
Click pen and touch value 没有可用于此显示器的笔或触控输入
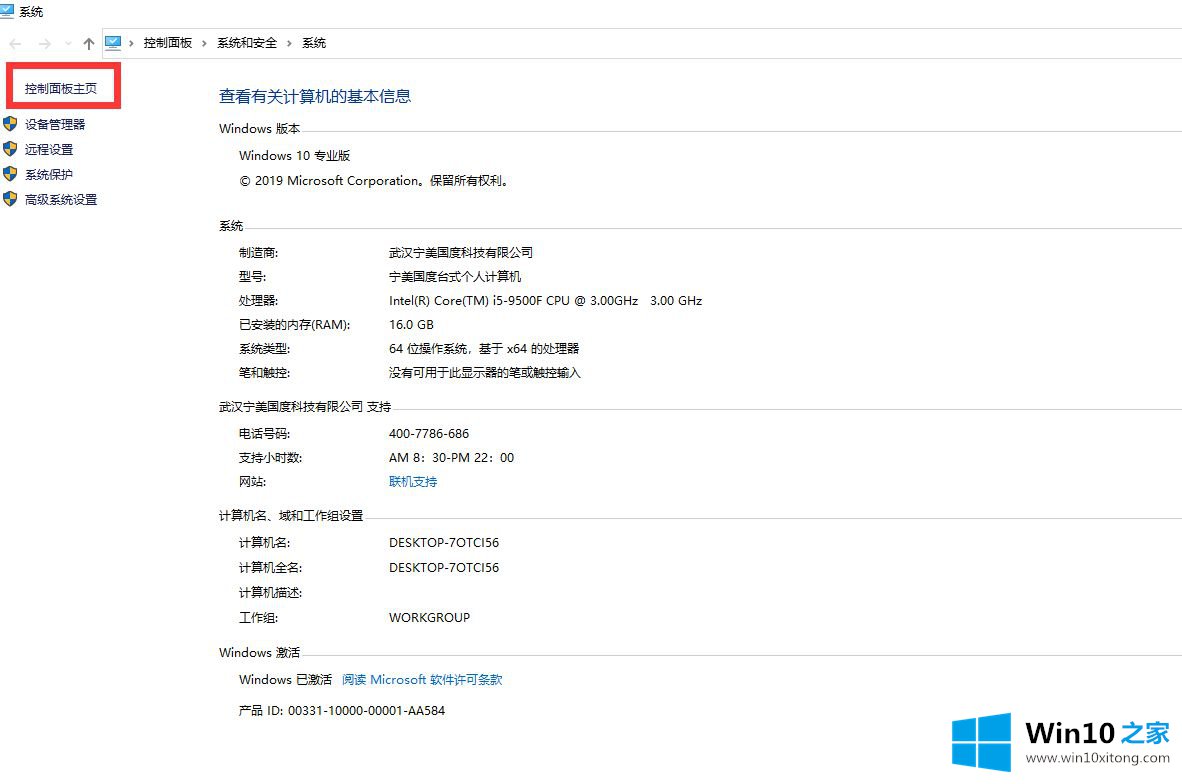tap(485, 373)
